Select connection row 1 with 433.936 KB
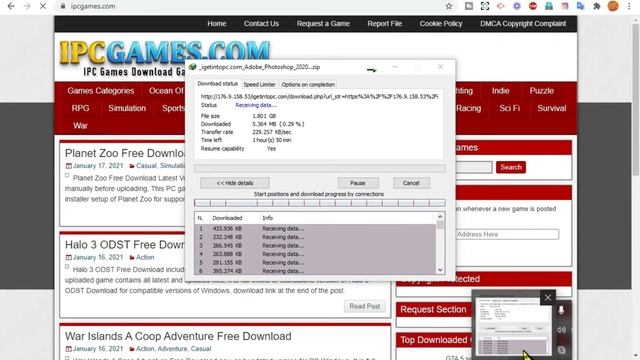 [x=315, y=229]
